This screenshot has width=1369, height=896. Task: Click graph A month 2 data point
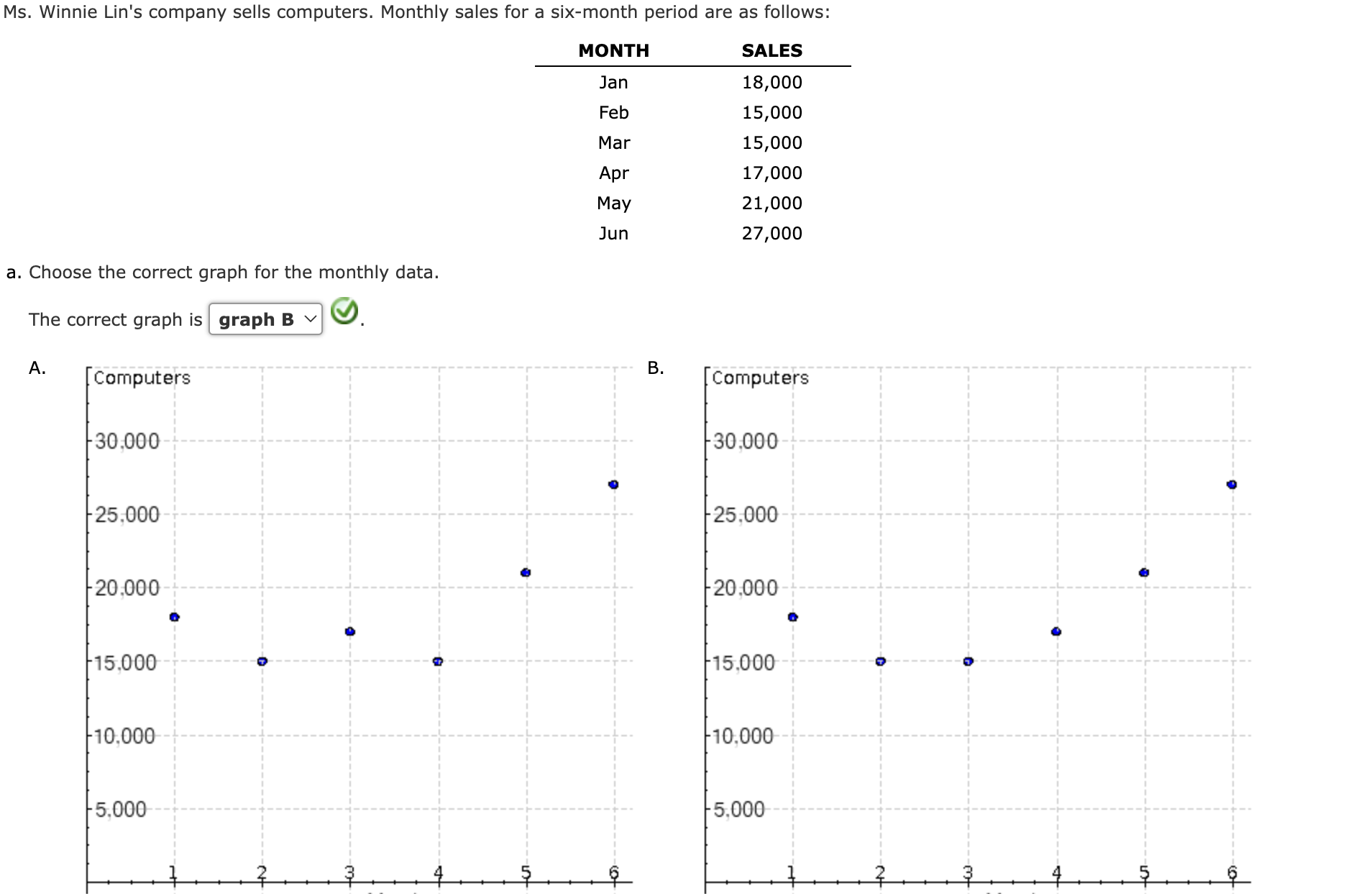262,661
